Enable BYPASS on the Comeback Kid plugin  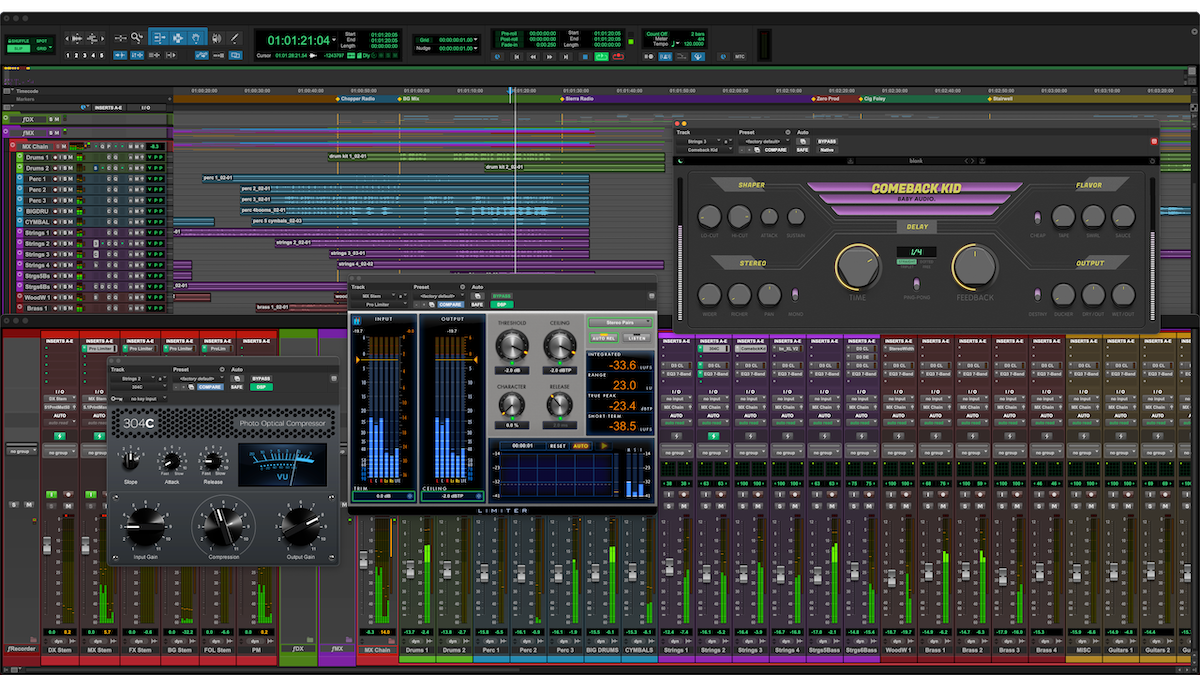coord(827,141)
